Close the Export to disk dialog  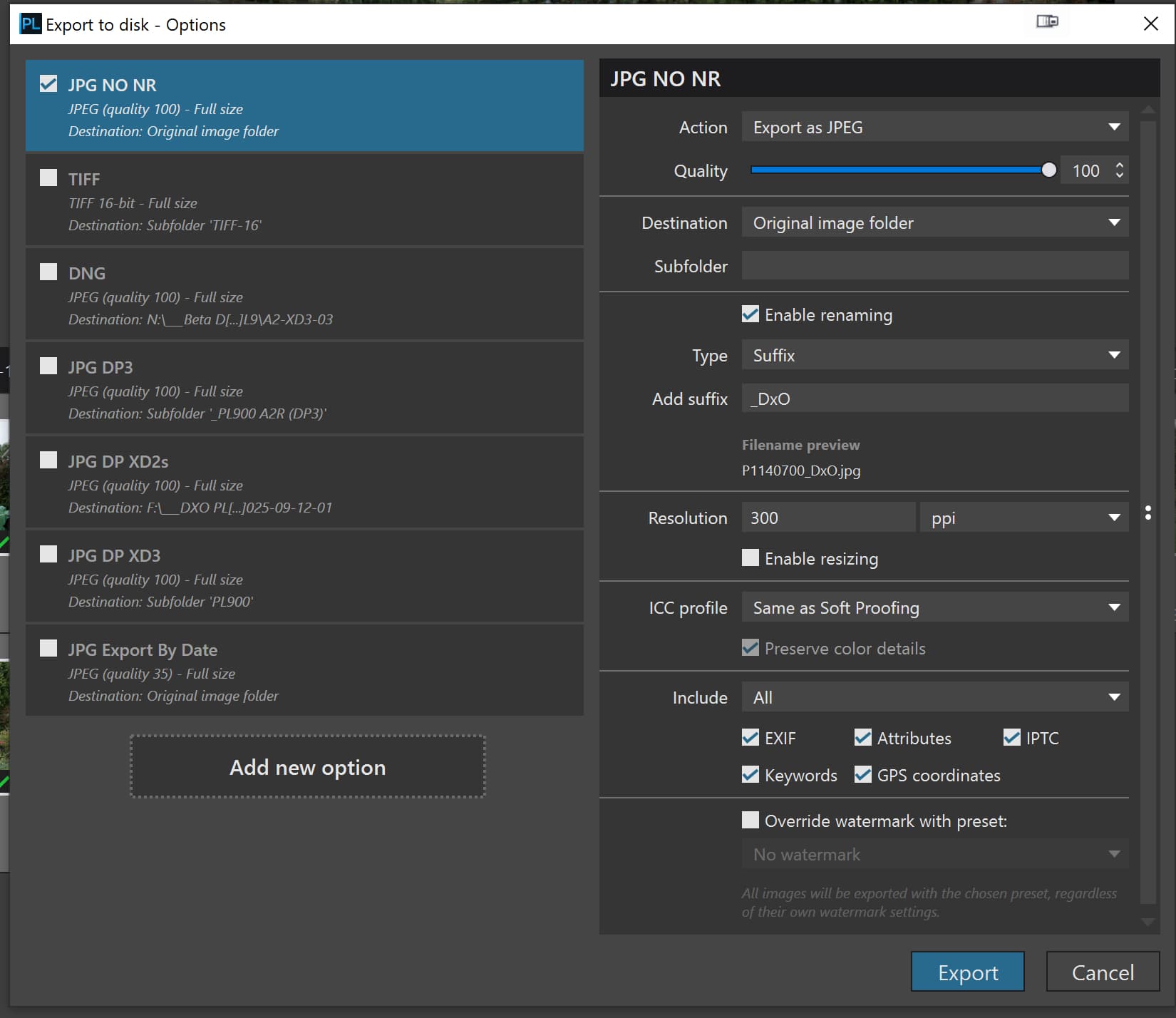1150,24
